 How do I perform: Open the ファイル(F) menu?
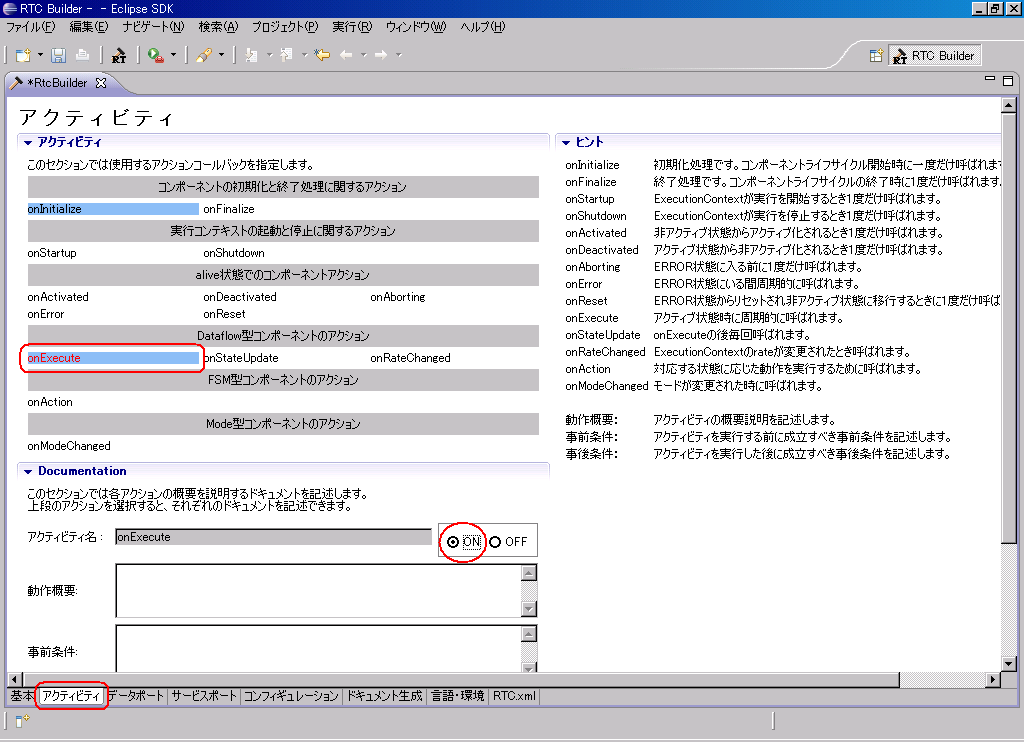pyautogui.click(x=31, y=27)
